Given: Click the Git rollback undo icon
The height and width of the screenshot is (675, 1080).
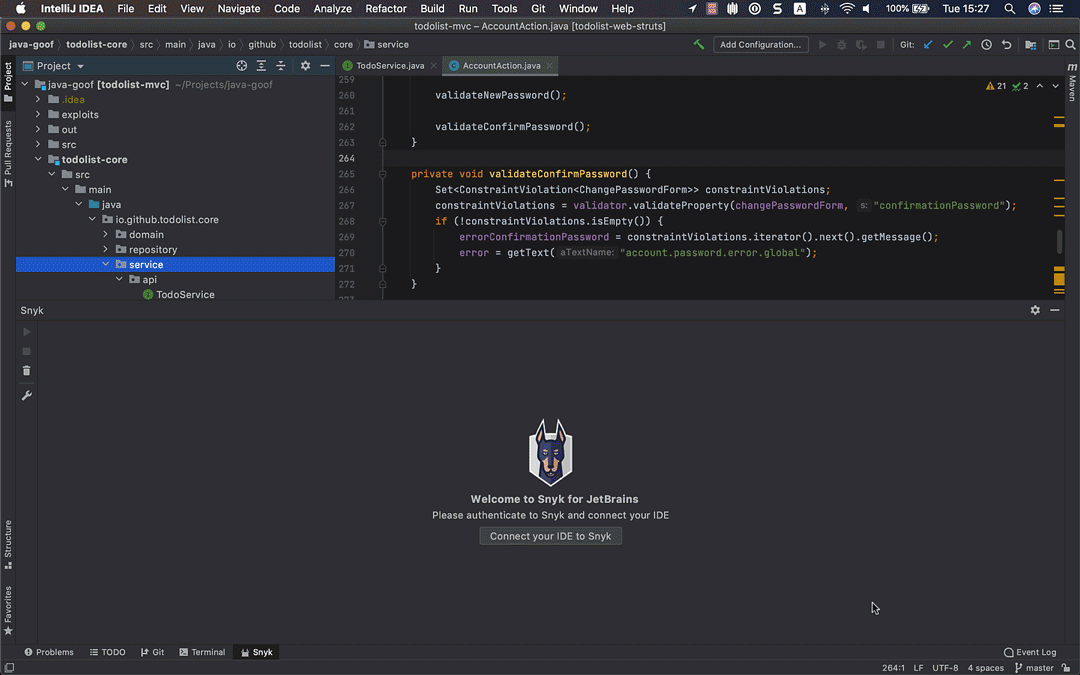Looking at the screenshot, I should [x=1006, y=45].
